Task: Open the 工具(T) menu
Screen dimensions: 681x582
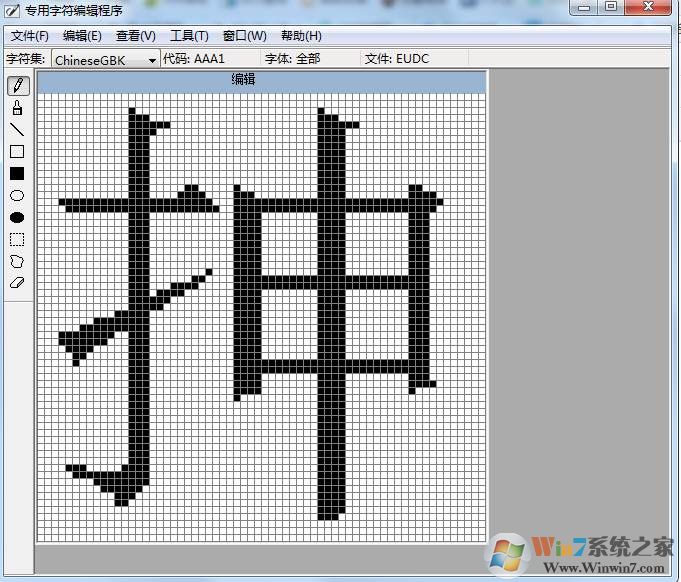Action: [x=189, y=36]
